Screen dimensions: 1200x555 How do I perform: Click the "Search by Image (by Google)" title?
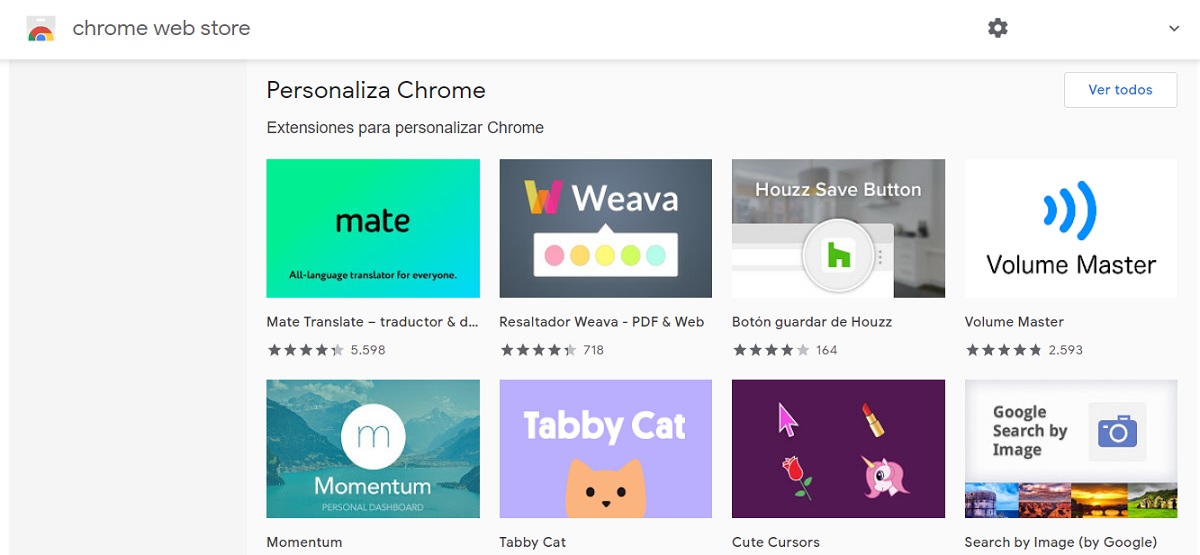1061,542
